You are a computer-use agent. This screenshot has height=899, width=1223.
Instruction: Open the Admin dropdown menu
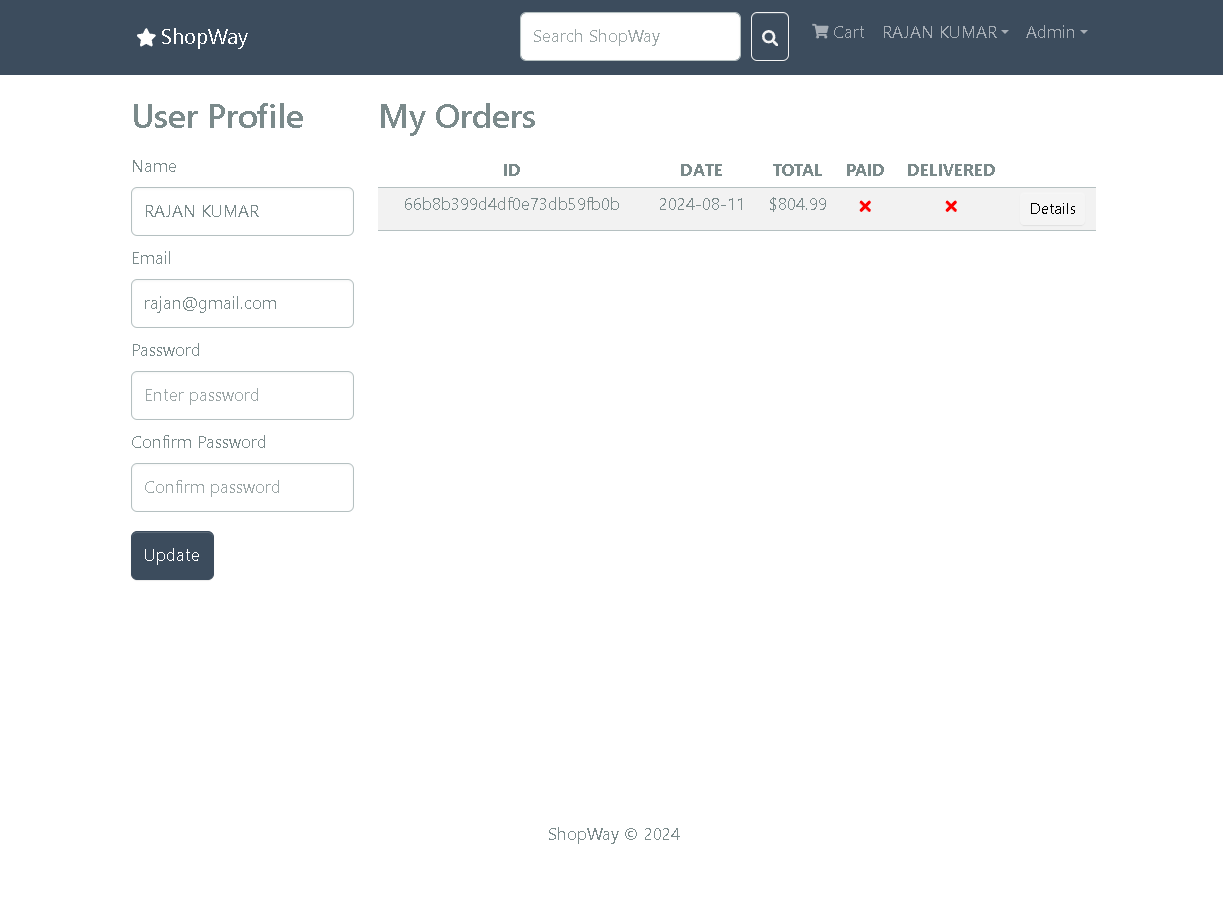pos(1056,32)
